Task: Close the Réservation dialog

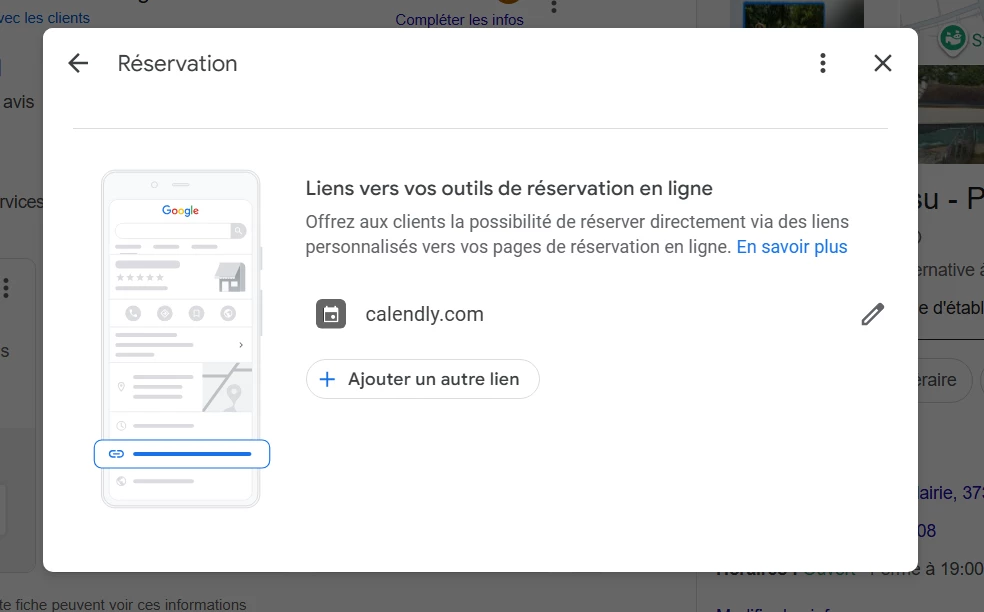Action: point(882,63)
